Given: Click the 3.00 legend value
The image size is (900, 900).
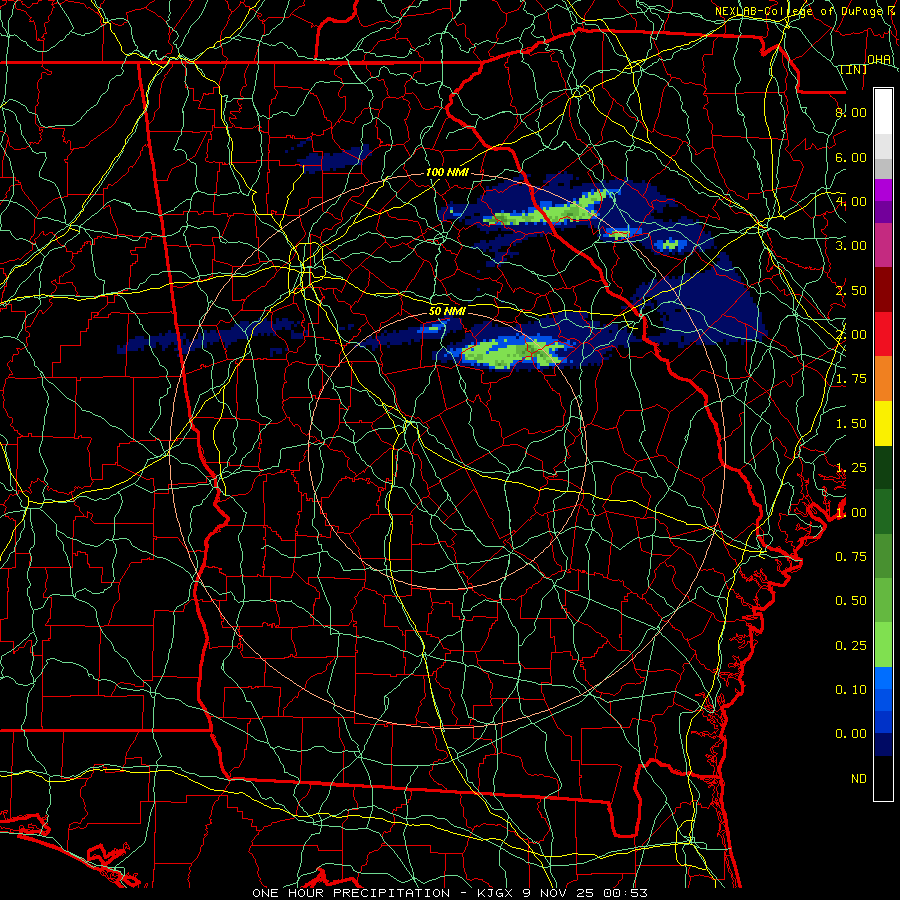Looking at the screenshot, I should 851,246.
